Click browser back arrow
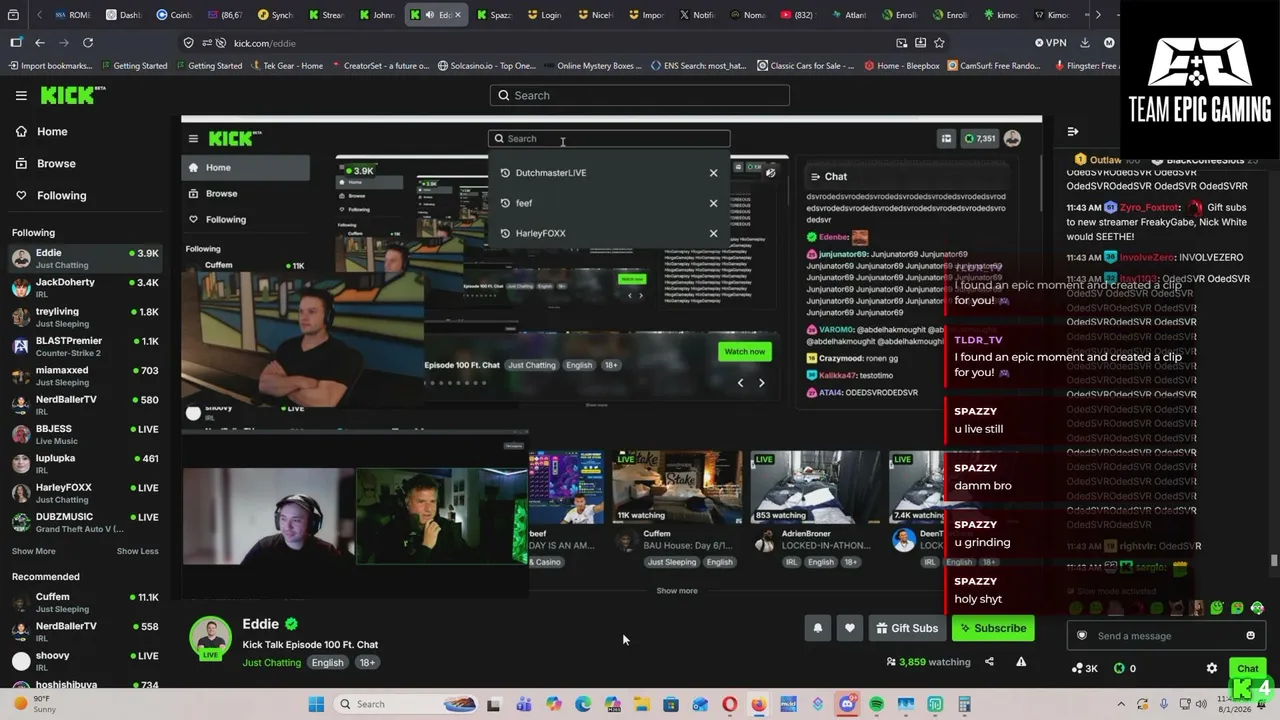 coord(40,43)
